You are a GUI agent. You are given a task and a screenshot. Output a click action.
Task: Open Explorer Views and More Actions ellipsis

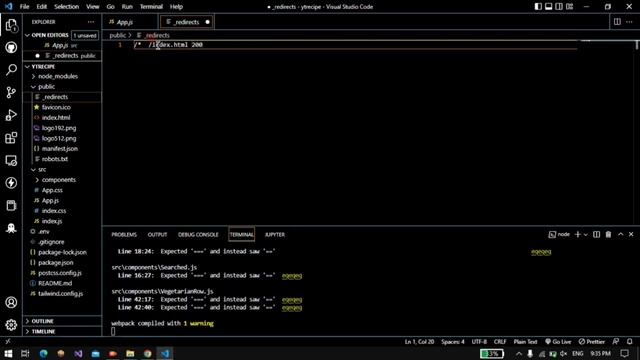pyautogui.click(x=91, y=22)
